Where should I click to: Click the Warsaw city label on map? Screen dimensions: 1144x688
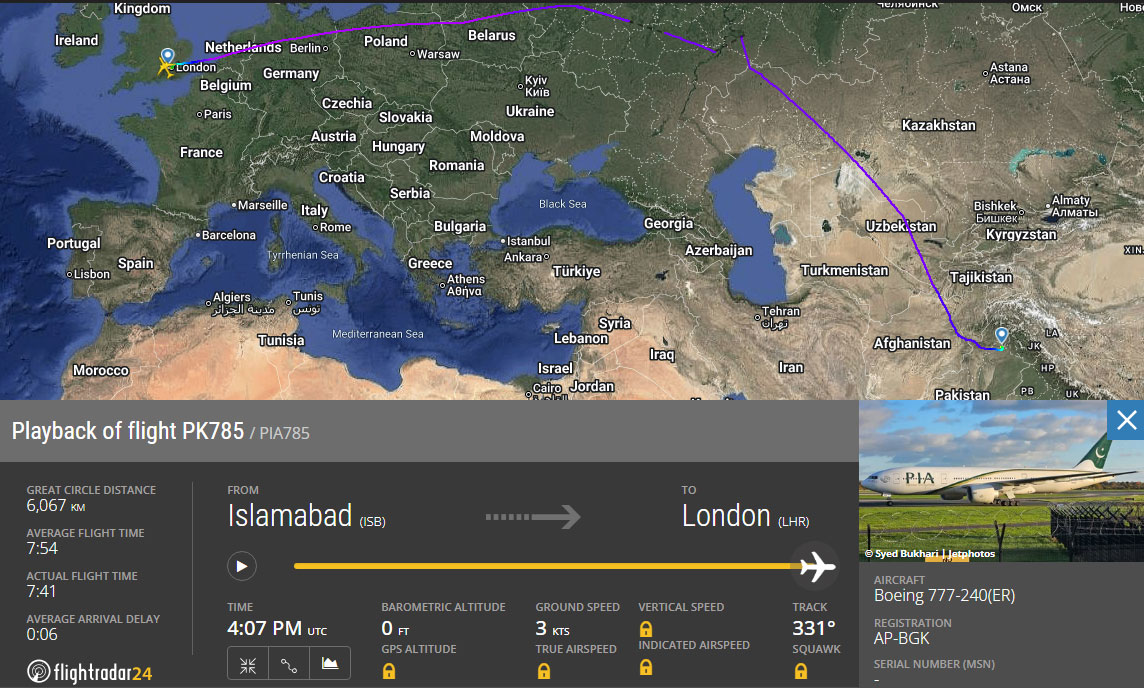pyautogui.click(x=438, y=54)
